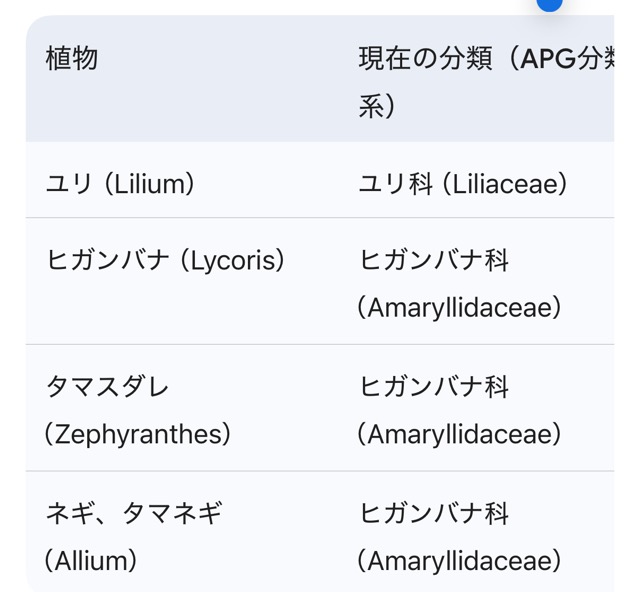Select the ユリ (Lilium) plant cell

pos(120,184)
